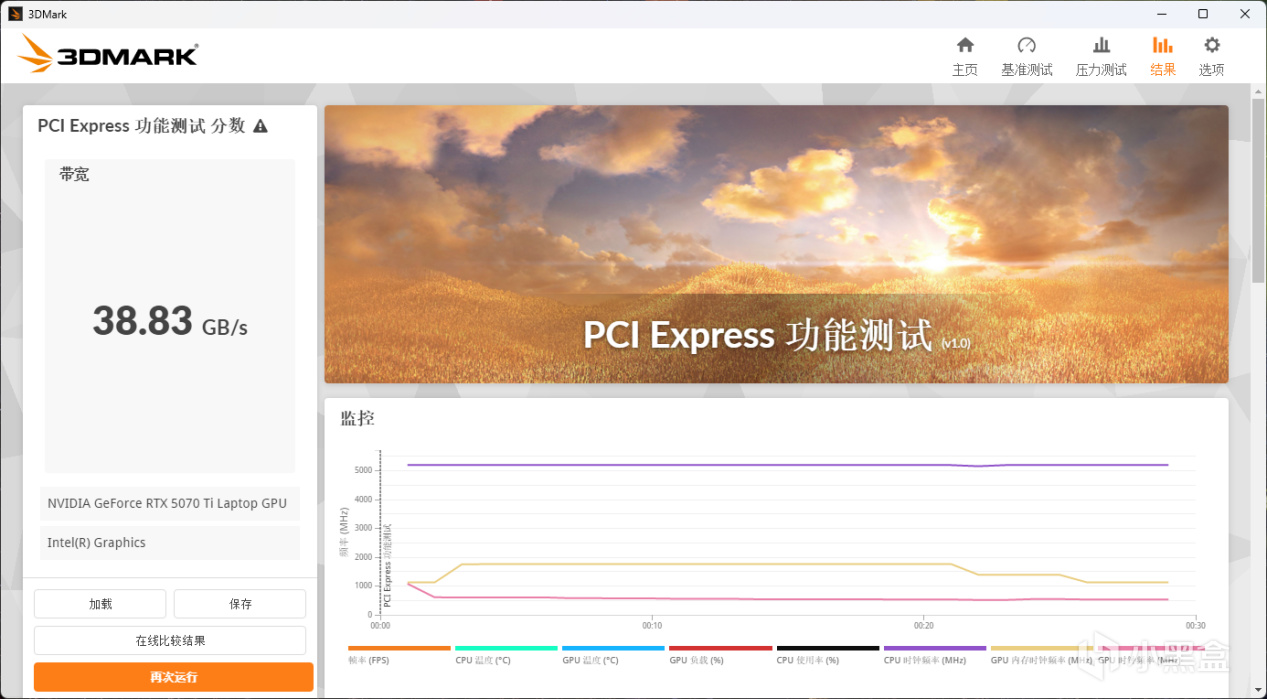
Task: Select the 结果 results tab
Action: [x=1163, y=57]
